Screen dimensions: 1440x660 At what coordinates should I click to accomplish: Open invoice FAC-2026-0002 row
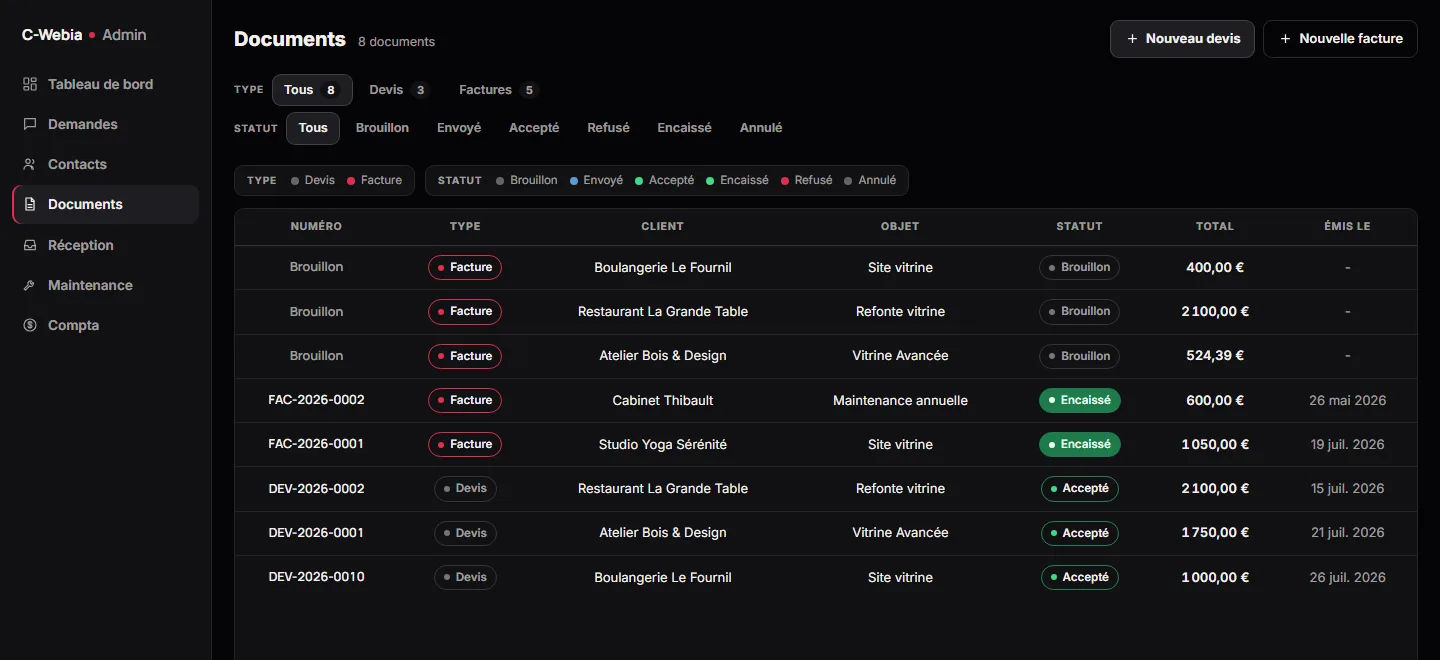(826, 400)
